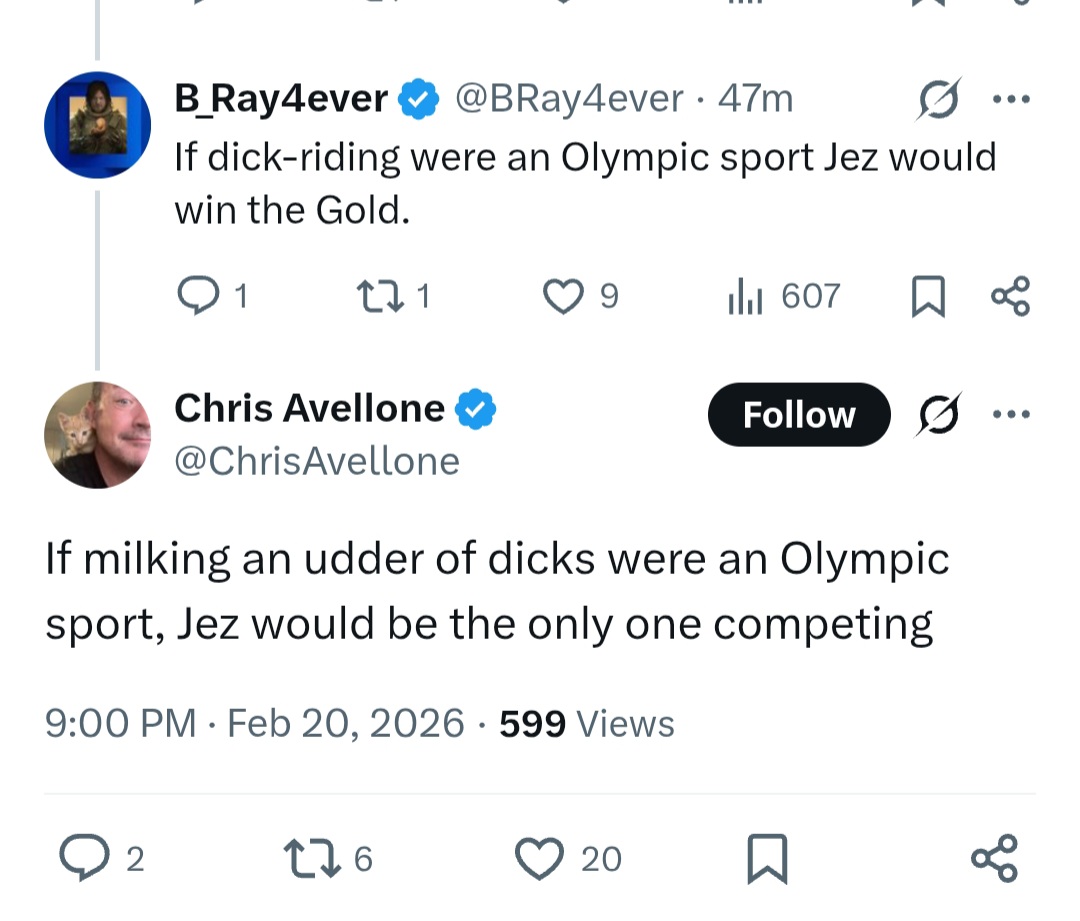Bookmark B_Ray4ever's reply
This screenshot has width=1080, height=921.
pyautogui.click(x=927, y=297)
